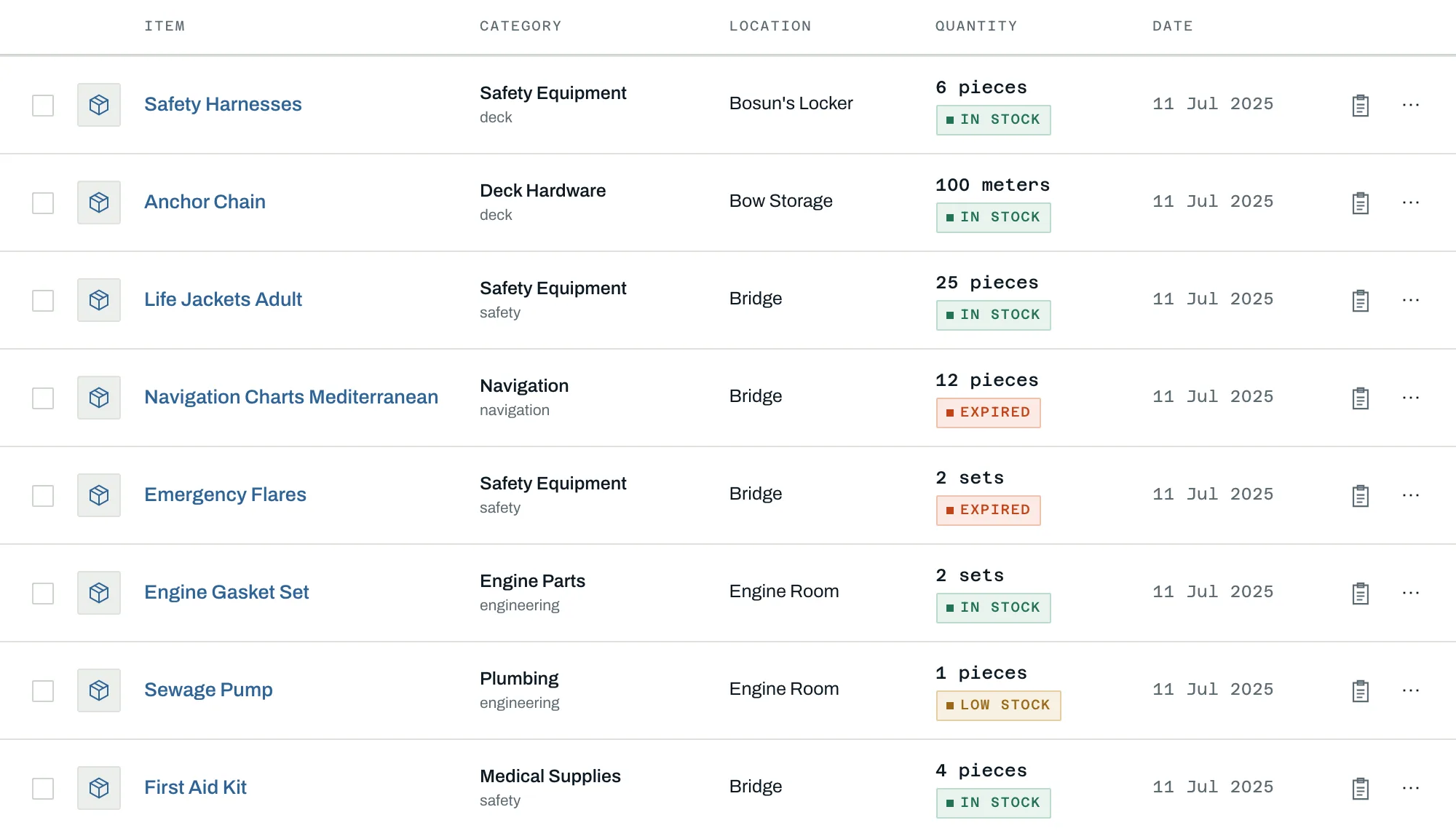The width and height of the screenshot is (1456, 839).
Task: Open clipboard icon for Safety Harnesses row
Action: [1360, 105]
